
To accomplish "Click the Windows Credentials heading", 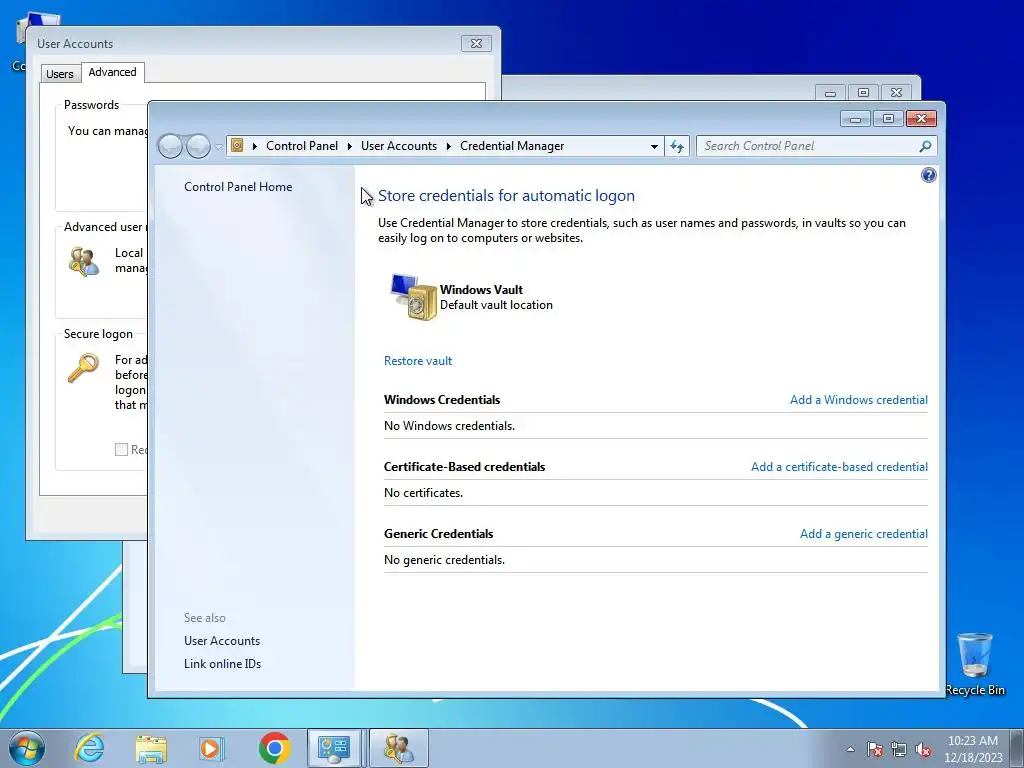I will click(x=441, y=400).
